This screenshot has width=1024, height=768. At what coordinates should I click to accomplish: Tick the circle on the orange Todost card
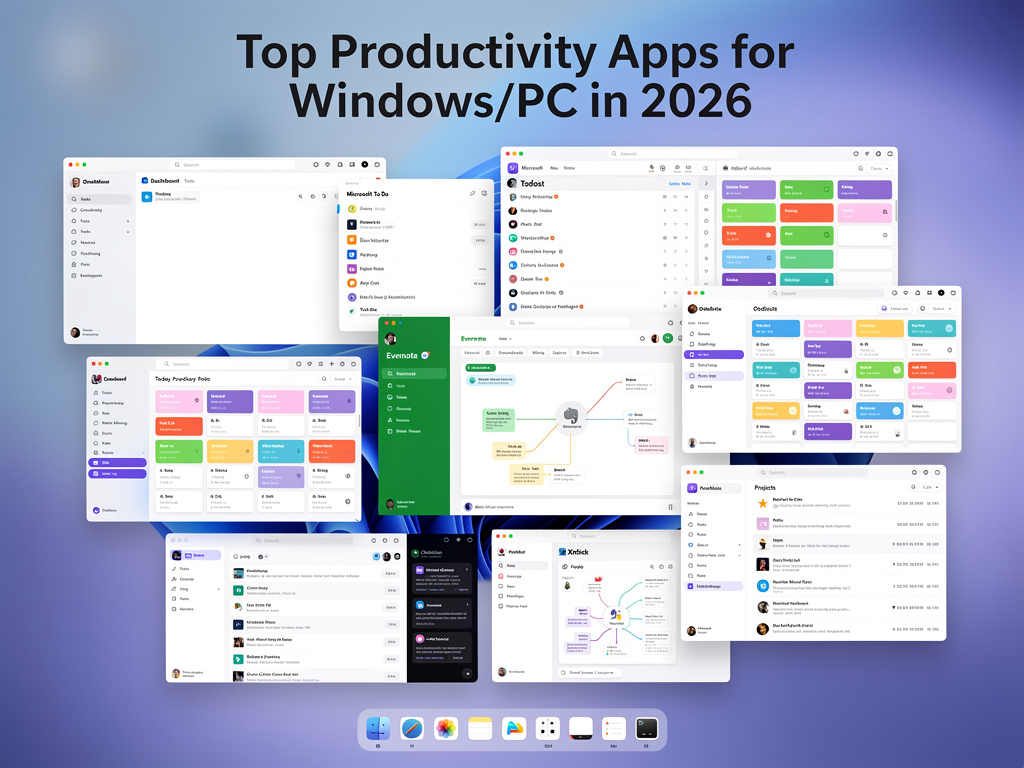(768, 235)
